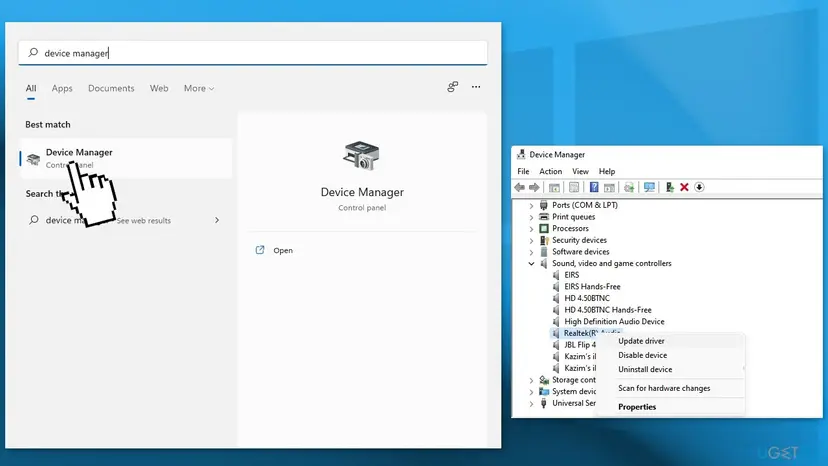The width and height of the screenshot is (828, 466).
Task: Click the Device Manager title bar icon
Action: (x=521, y=154)
